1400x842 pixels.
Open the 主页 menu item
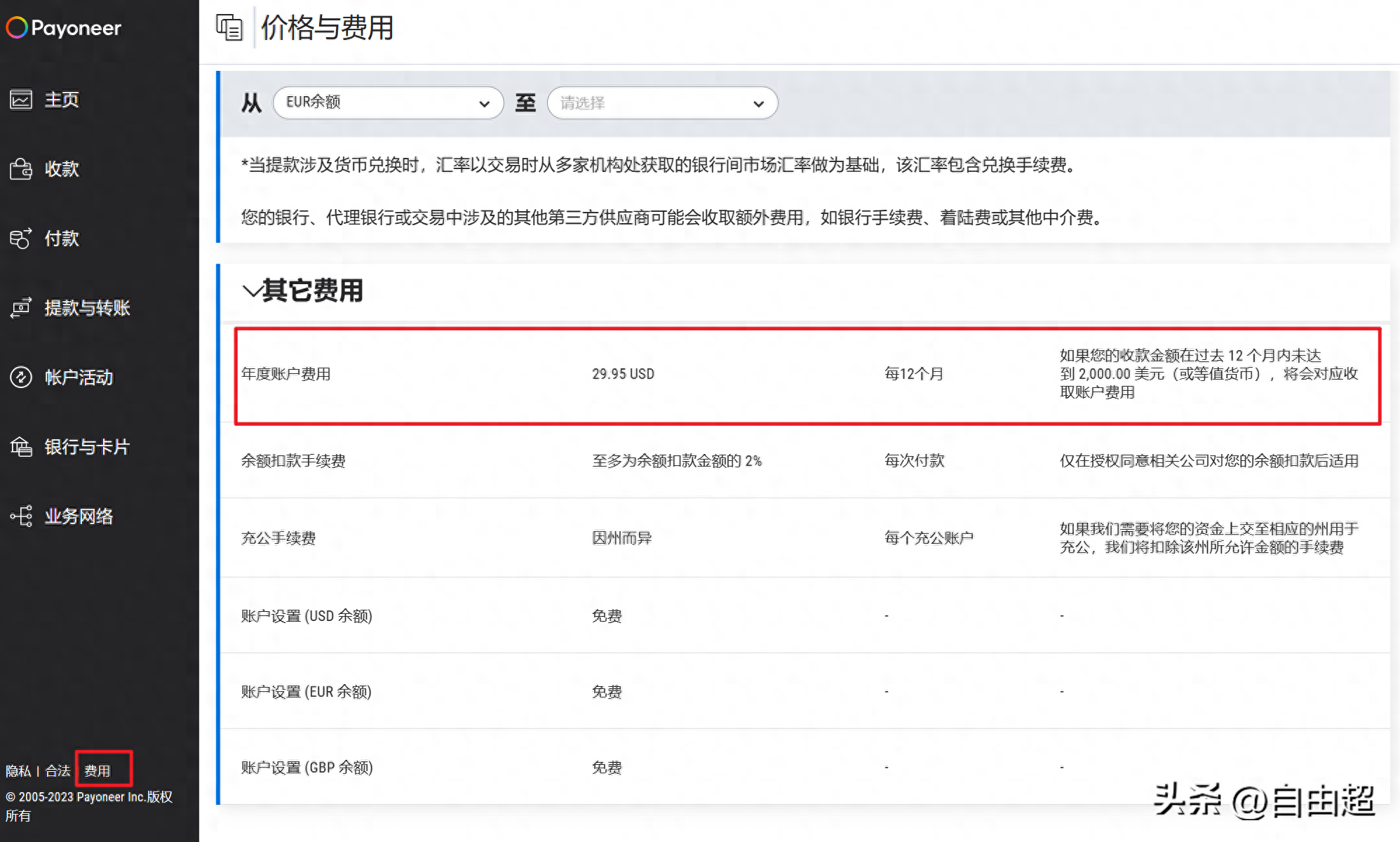(62, 100)
